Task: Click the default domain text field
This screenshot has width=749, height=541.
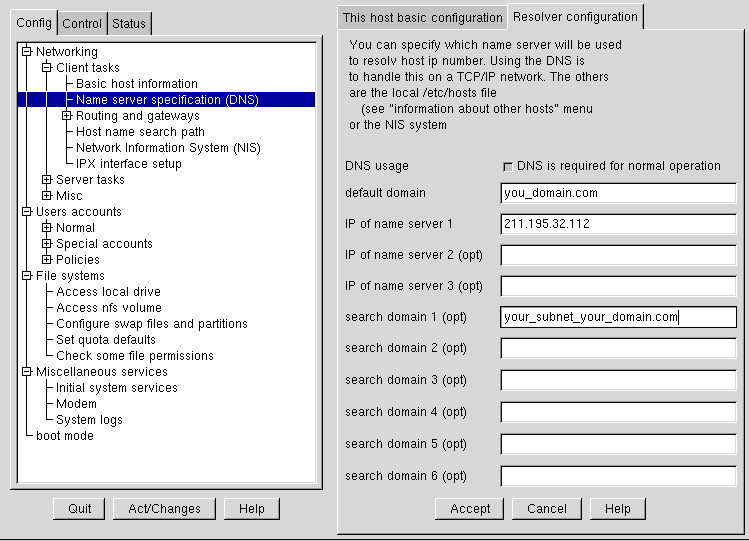Action: [x=618, y=193]
